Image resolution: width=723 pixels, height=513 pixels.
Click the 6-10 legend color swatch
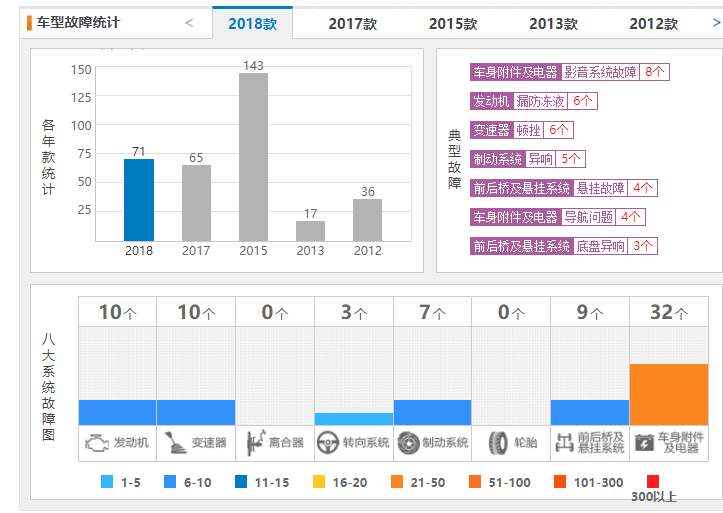[170, 482]
